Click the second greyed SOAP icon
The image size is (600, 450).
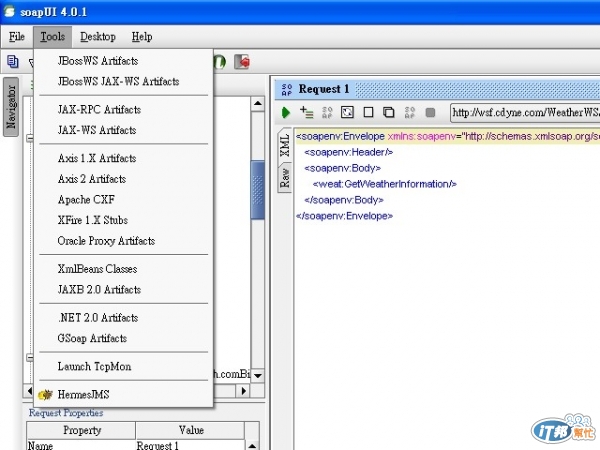tap(409, 112)
